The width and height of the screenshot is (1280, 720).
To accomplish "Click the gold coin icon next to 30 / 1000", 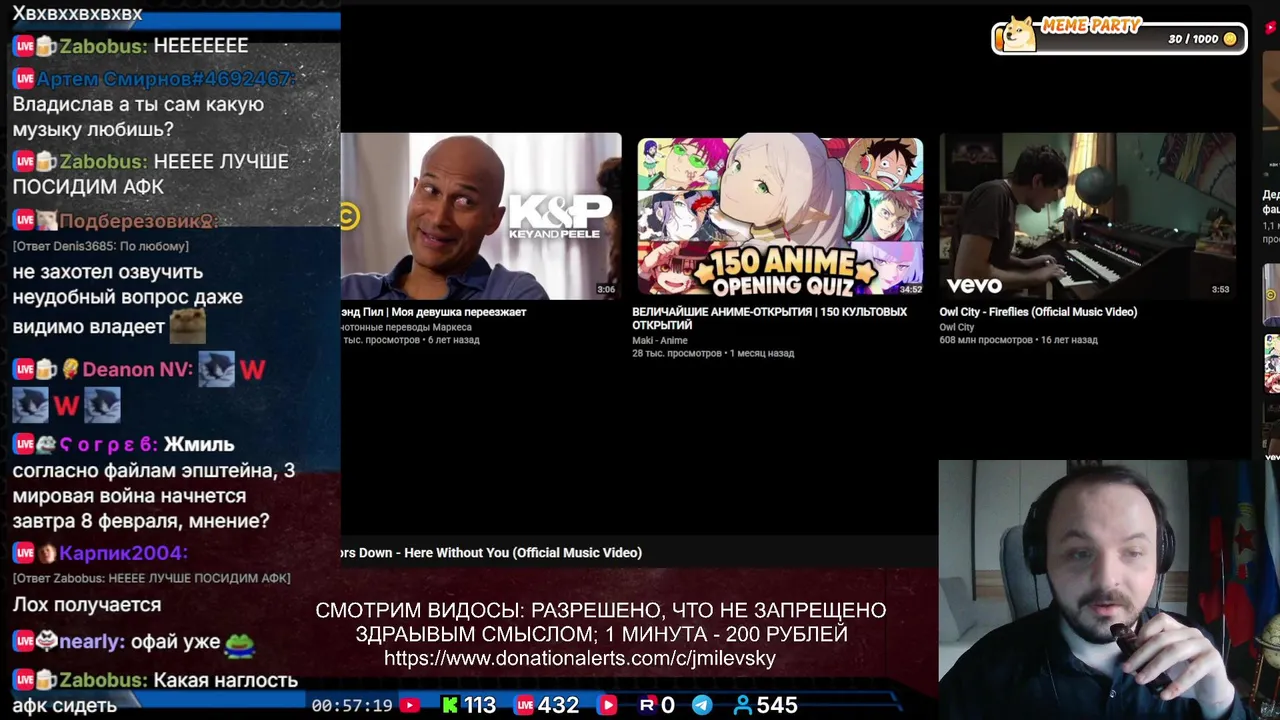I will point(1230,39).
